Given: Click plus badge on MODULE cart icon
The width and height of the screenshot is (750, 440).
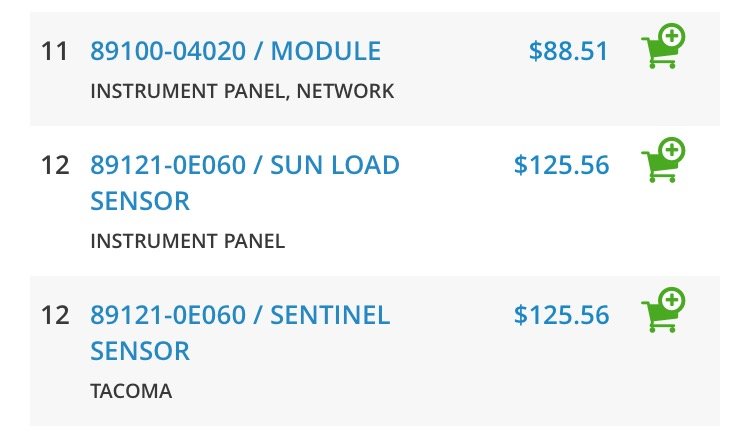Looking at the screenshot, I should tap(672, 36).
